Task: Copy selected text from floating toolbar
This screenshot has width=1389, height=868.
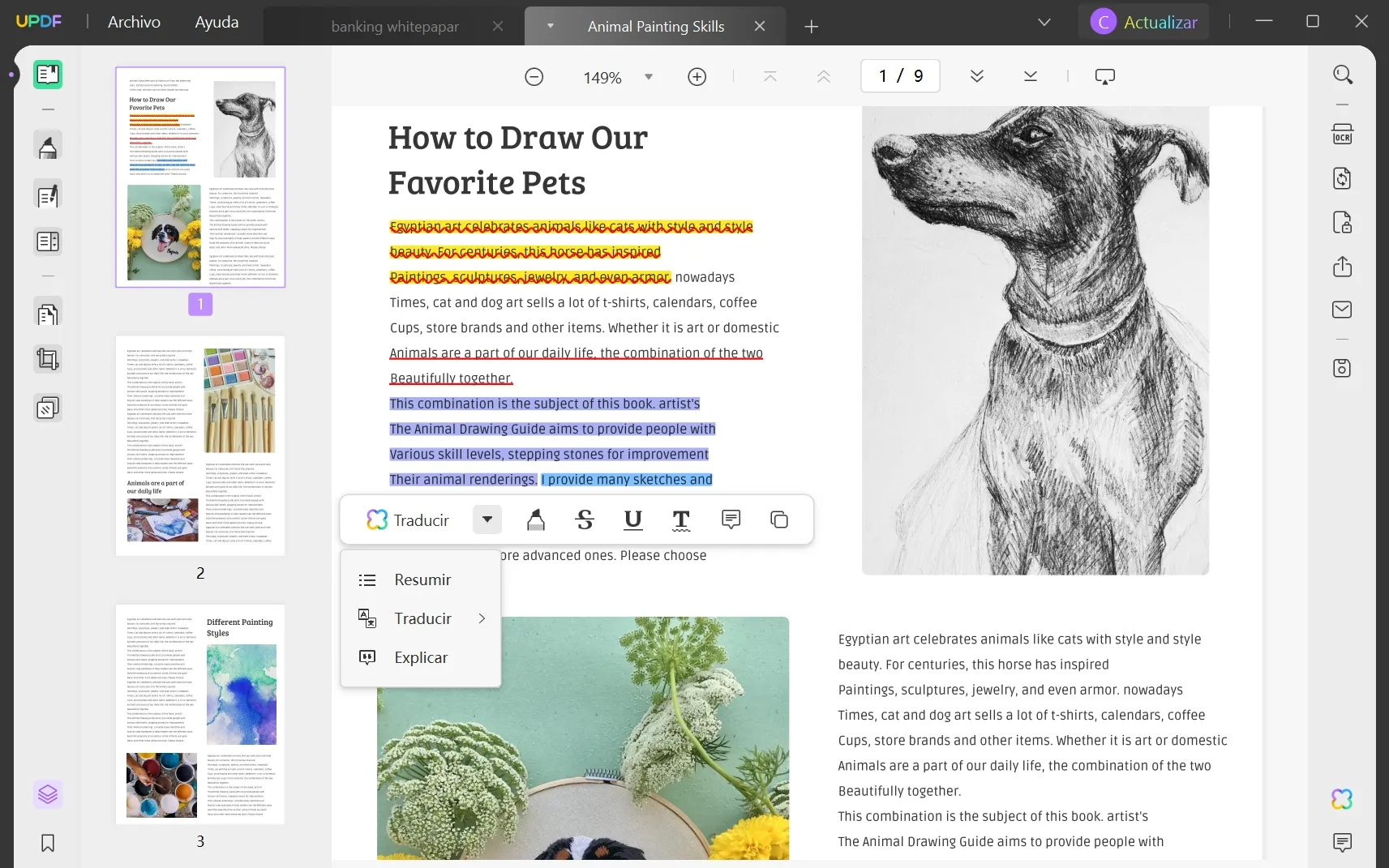Action: 779,520
